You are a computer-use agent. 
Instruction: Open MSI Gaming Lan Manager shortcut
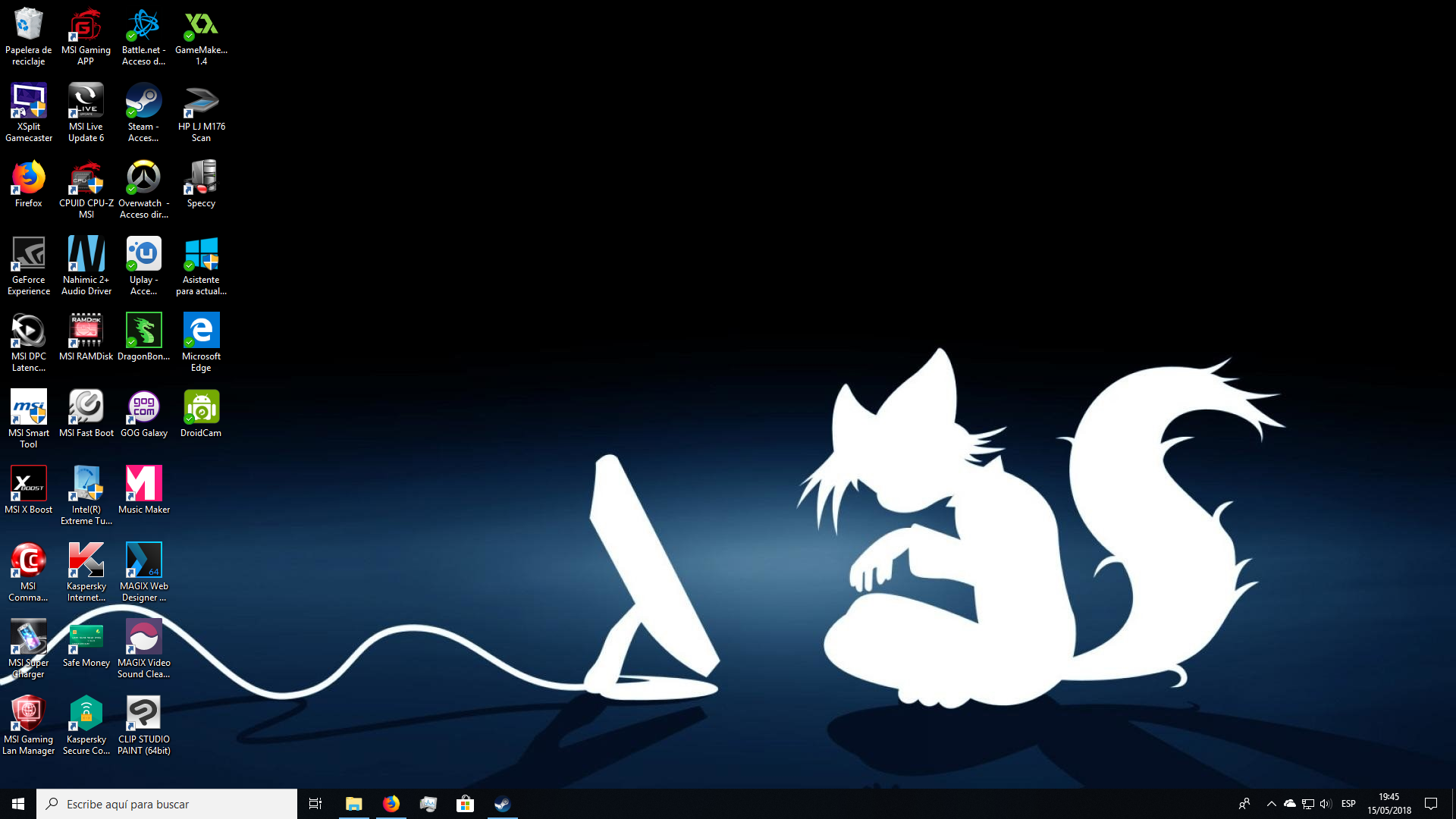pos(29,726)
